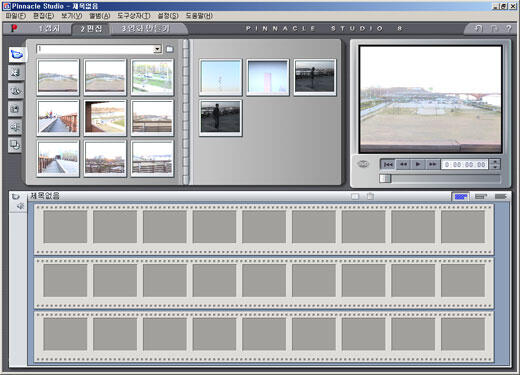Click the delete clip trash can icon

click(x=370, y=196)
